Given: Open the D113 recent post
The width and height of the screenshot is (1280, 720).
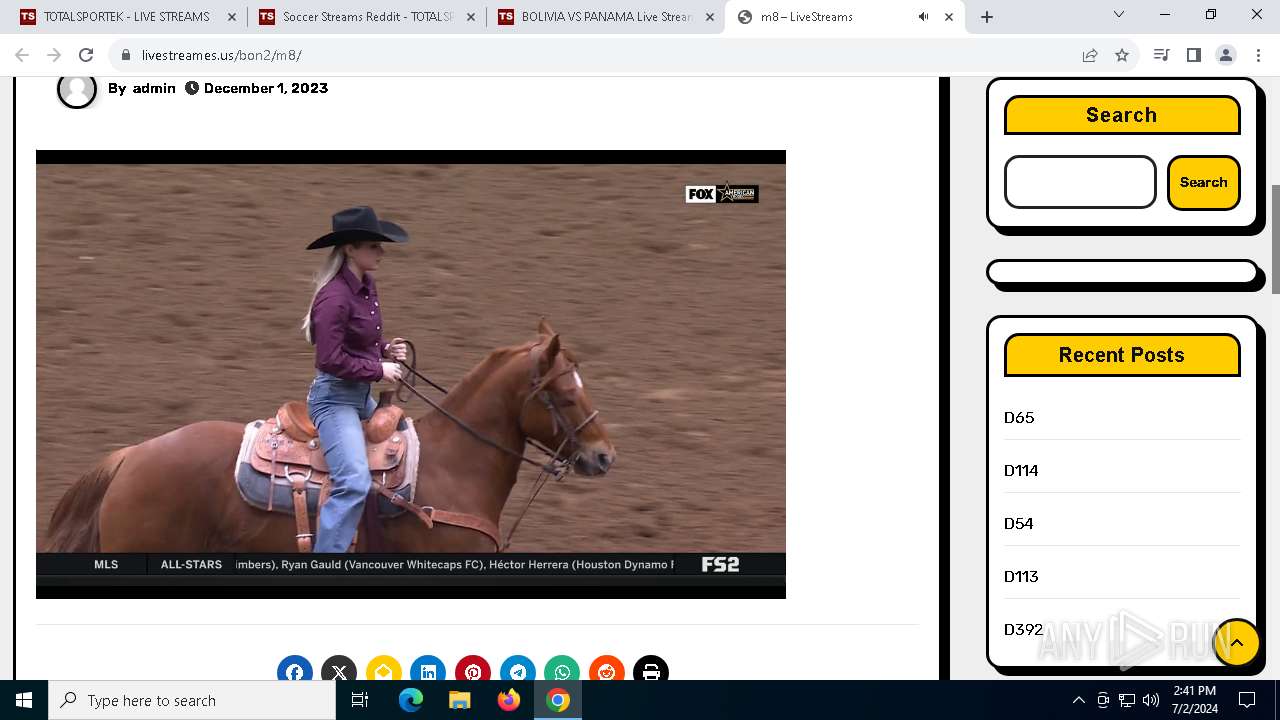Looking at the screenshot, I should [1021, 576].
